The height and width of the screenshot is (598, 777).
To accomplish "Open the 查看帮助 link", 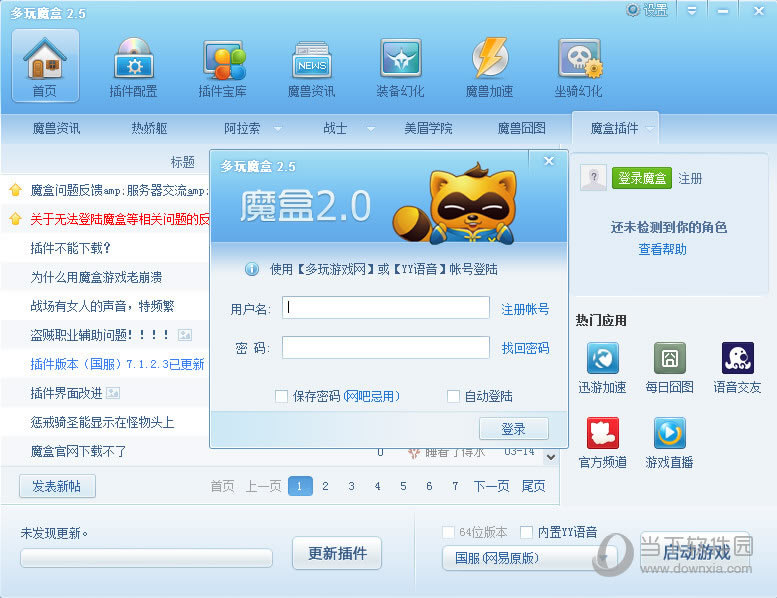I will coord(663,249).
